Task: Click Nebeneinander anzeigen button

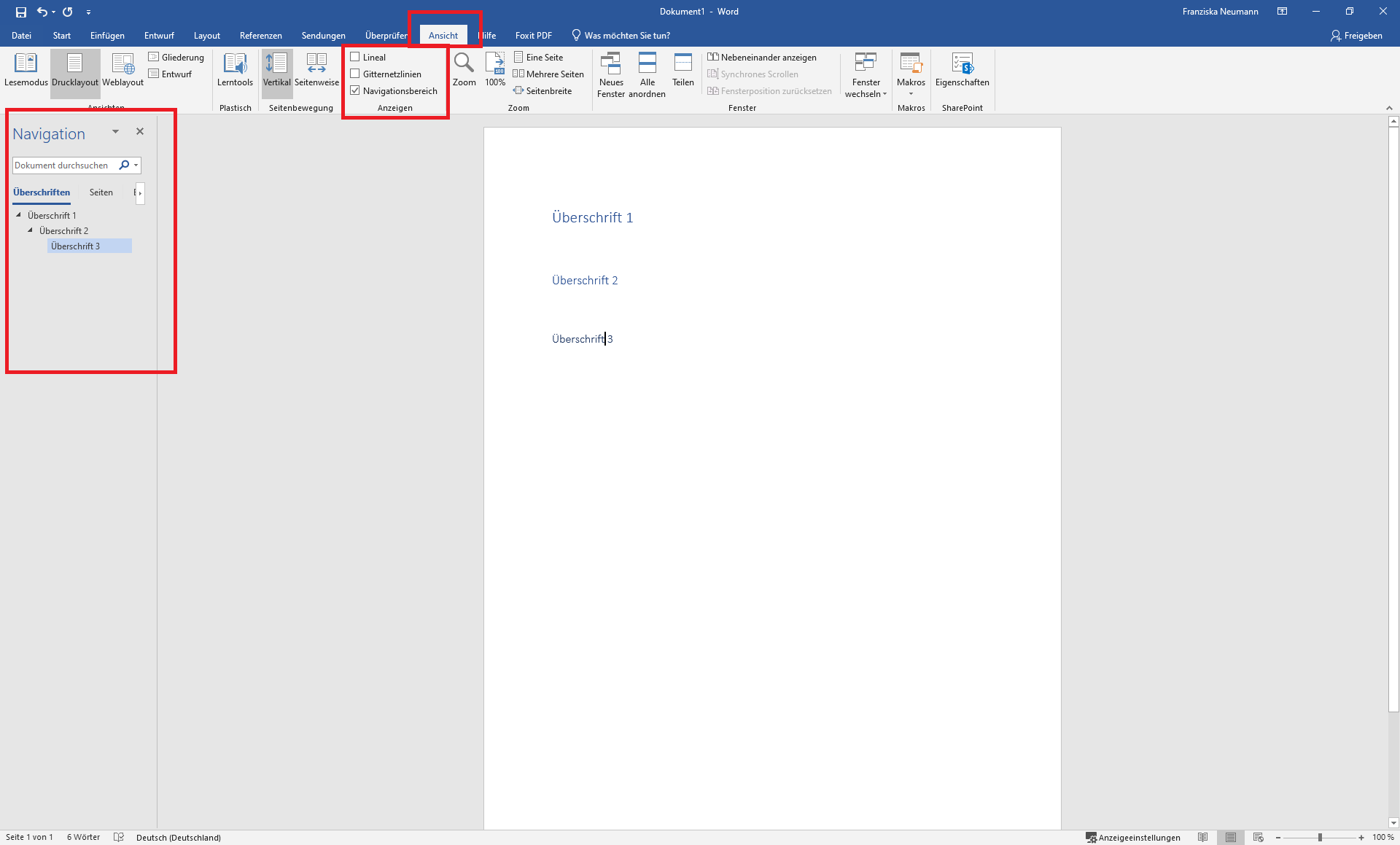Action: point(761,57)
